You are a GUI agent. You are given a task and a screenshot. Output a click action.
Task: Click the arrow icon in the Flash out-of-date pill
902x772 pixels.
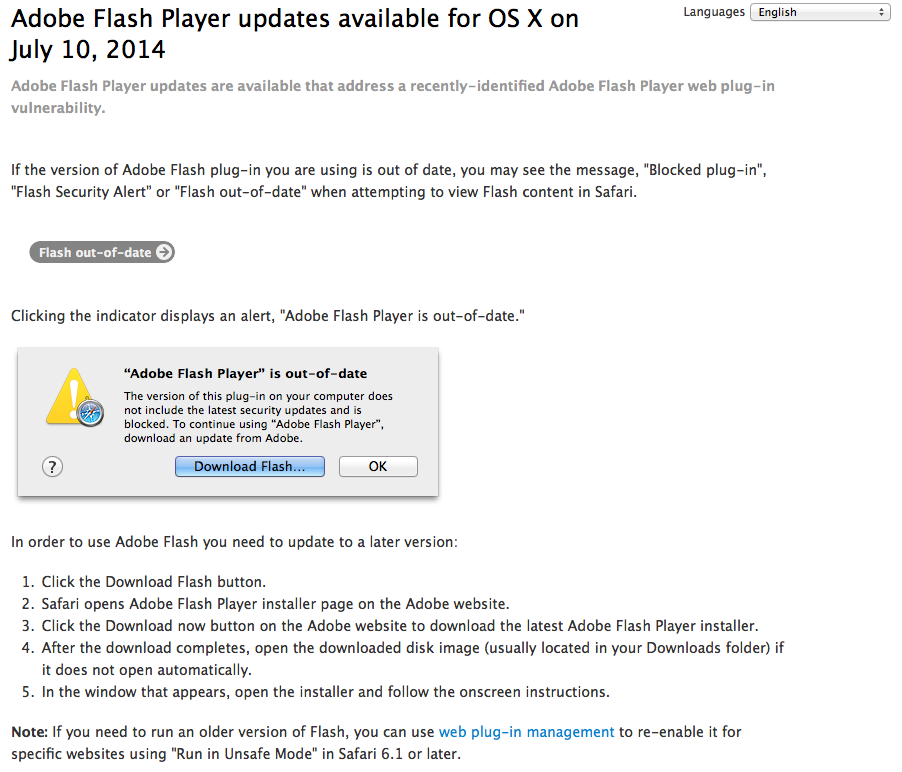click(x=165, y=253)
